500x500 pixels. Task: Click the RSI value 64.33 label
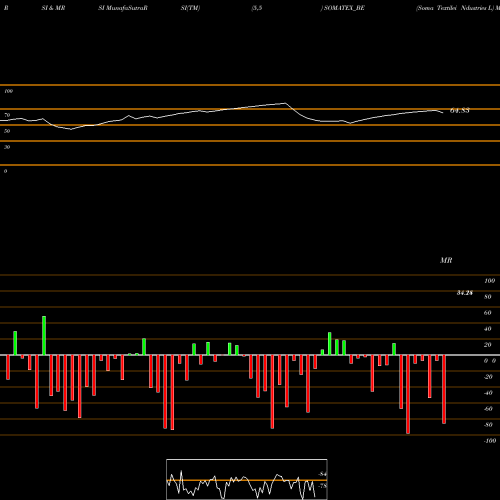tap(460, 110)
